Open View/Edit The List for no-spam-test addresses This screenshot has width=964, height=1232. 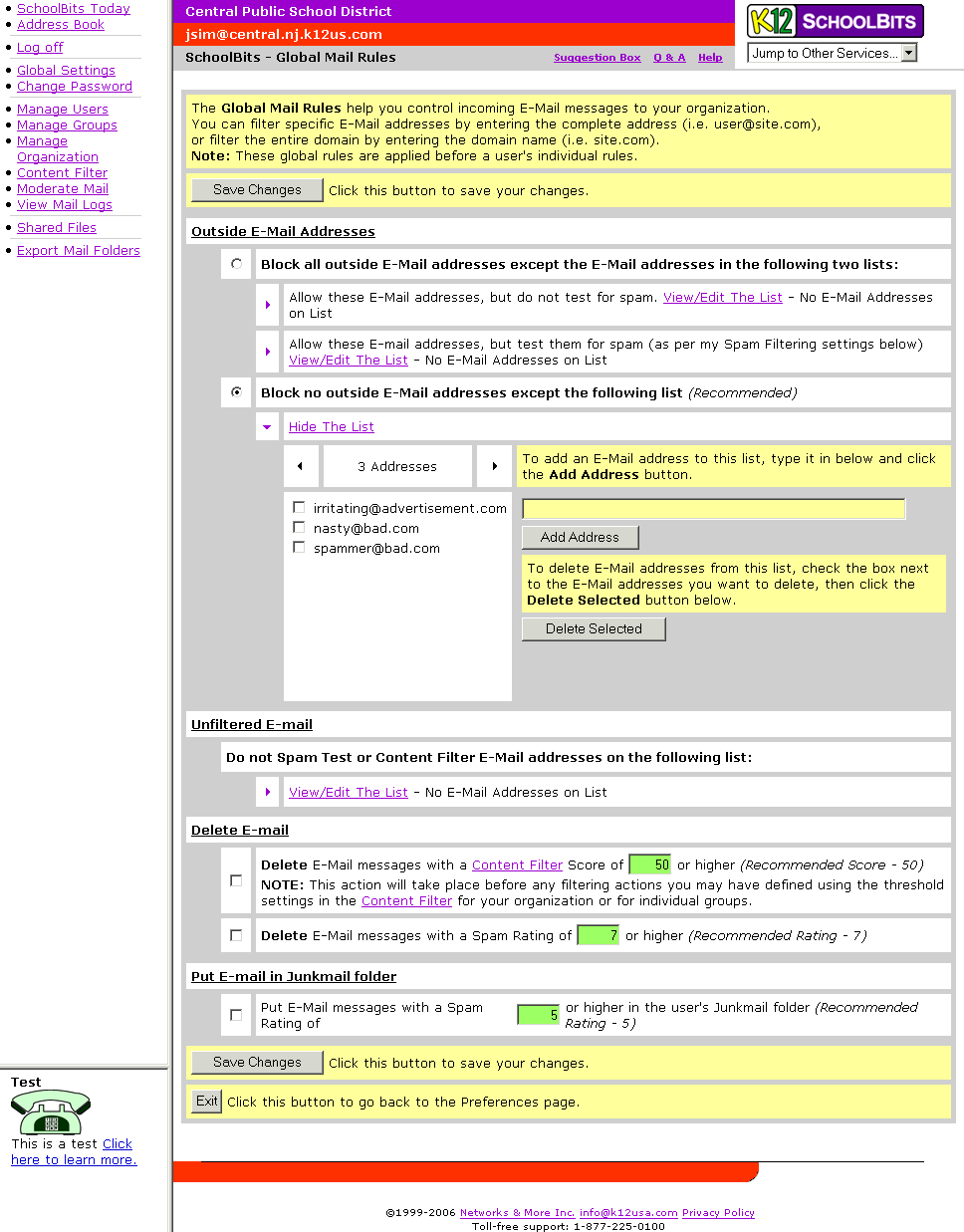(x=723, y=297)
